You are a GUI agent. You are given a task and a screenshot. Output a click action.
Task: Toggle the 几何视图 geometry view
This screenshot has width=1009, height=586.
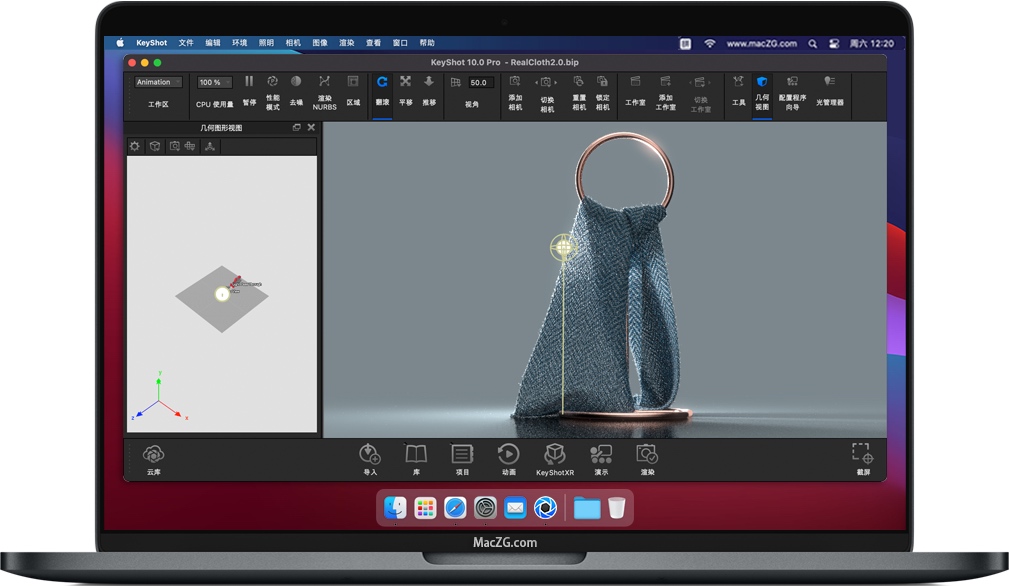(762, 83)
